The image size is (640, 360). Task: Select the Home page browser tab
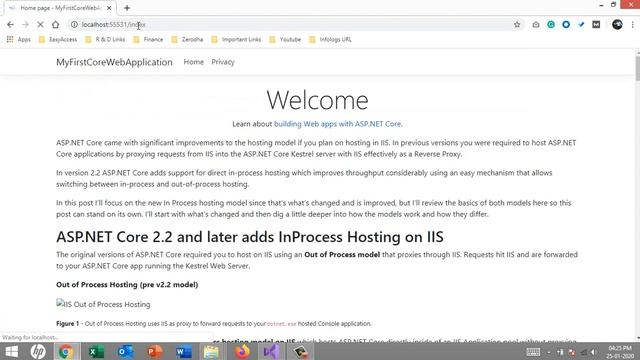(x=60, y=8)
